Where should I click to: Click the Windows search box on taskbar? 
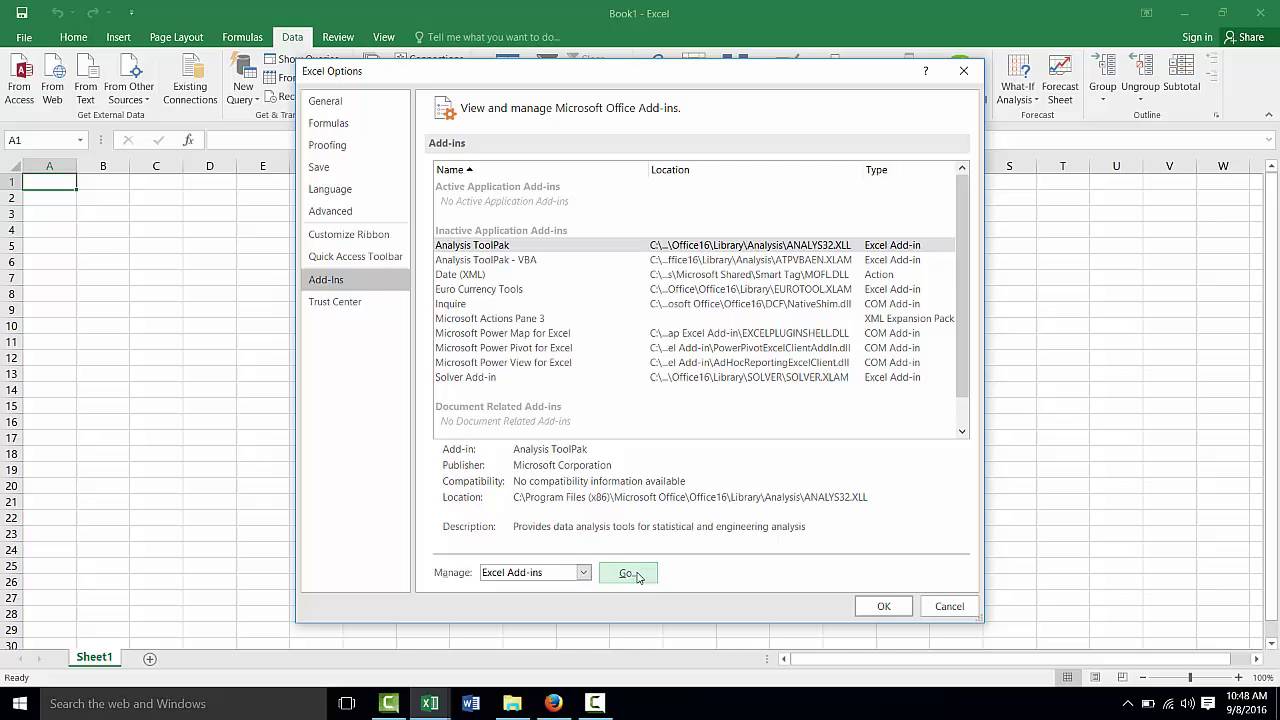click(184, 703)
